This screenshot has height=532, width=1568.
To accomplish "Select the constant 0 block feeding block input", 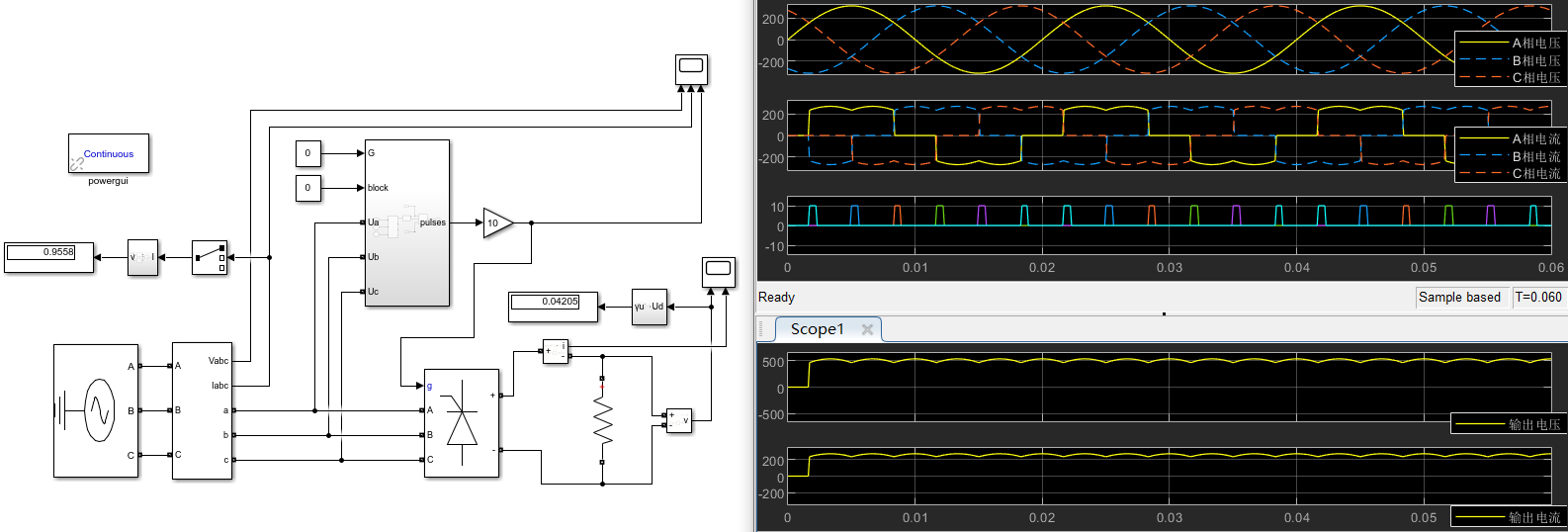I will (x=308, y=188).
